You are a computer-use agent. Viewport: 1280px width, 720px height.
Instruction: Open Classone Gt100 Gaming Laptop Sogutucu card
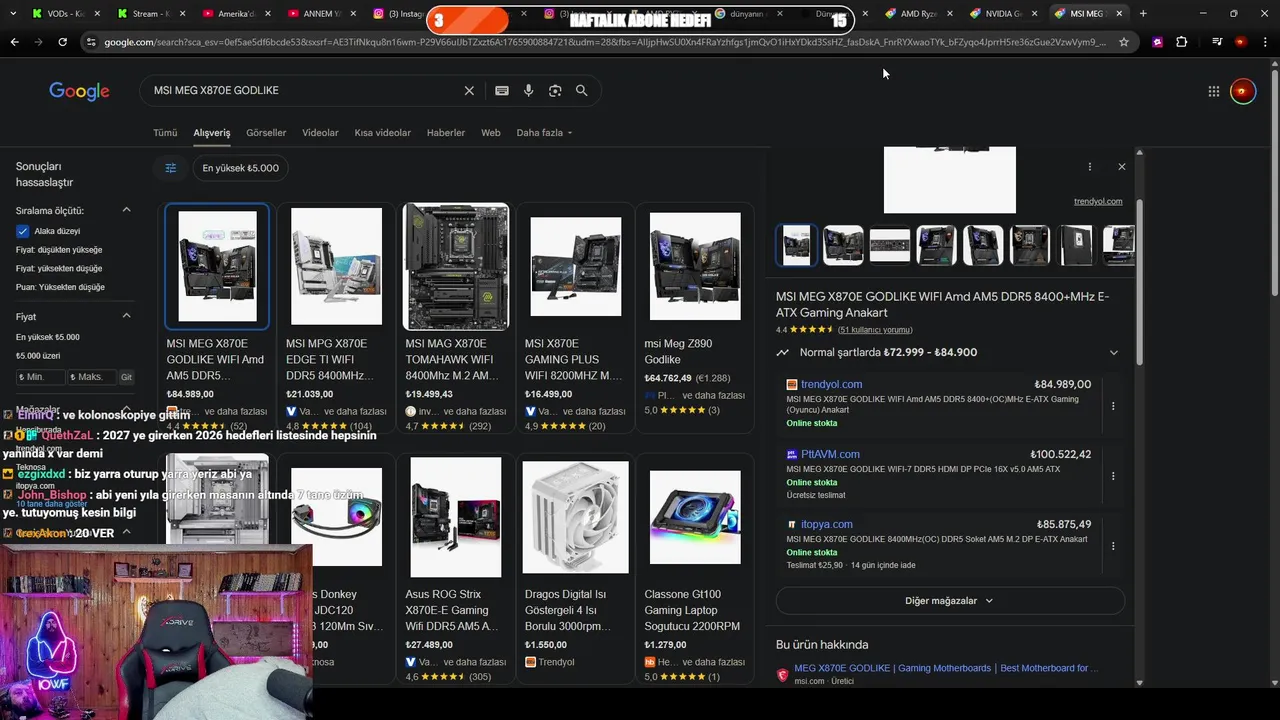pyautogui.click(x=695, y=569)
